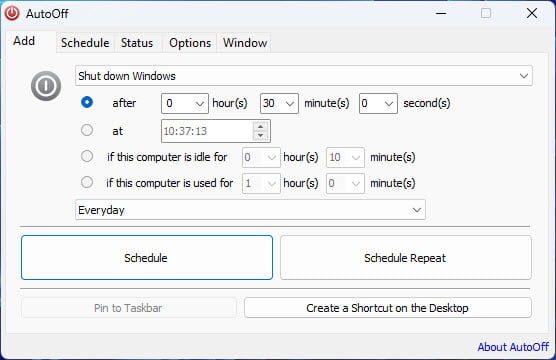Switch to the Options tab
The height and width of the screenshot is (360, 556).
tap(190, 43)
